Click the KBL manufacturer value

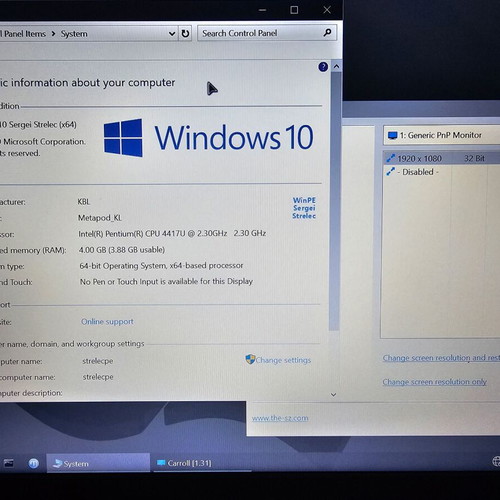click(84, 202)
